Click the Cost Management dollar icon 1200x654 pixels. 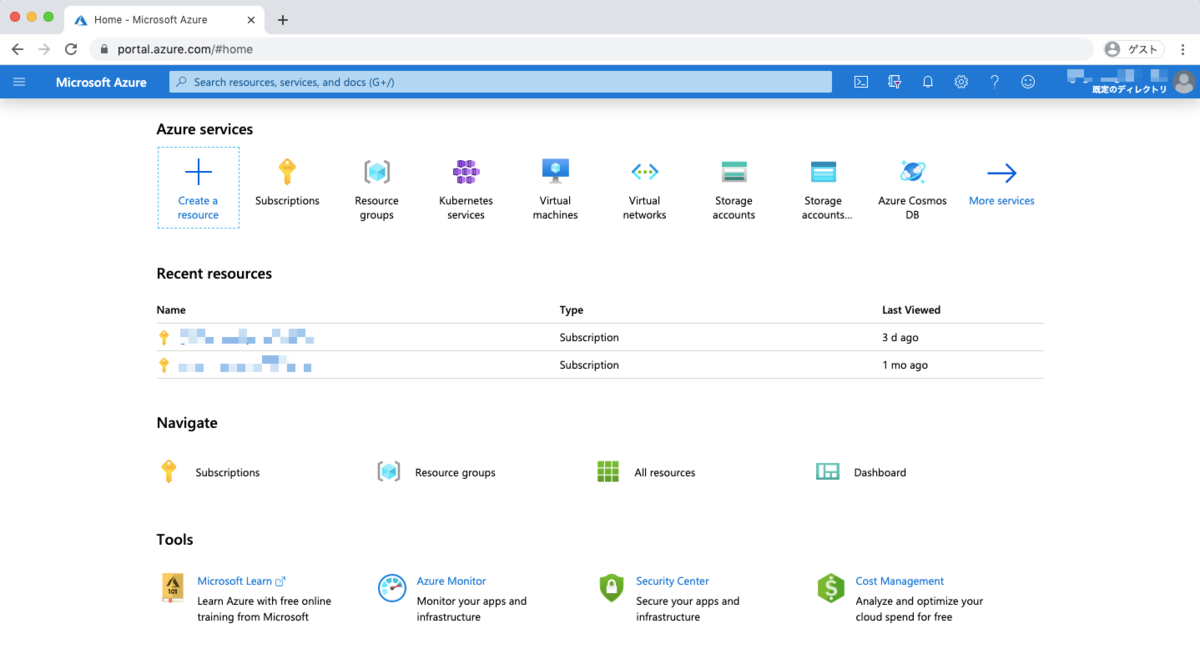[831, 588]
